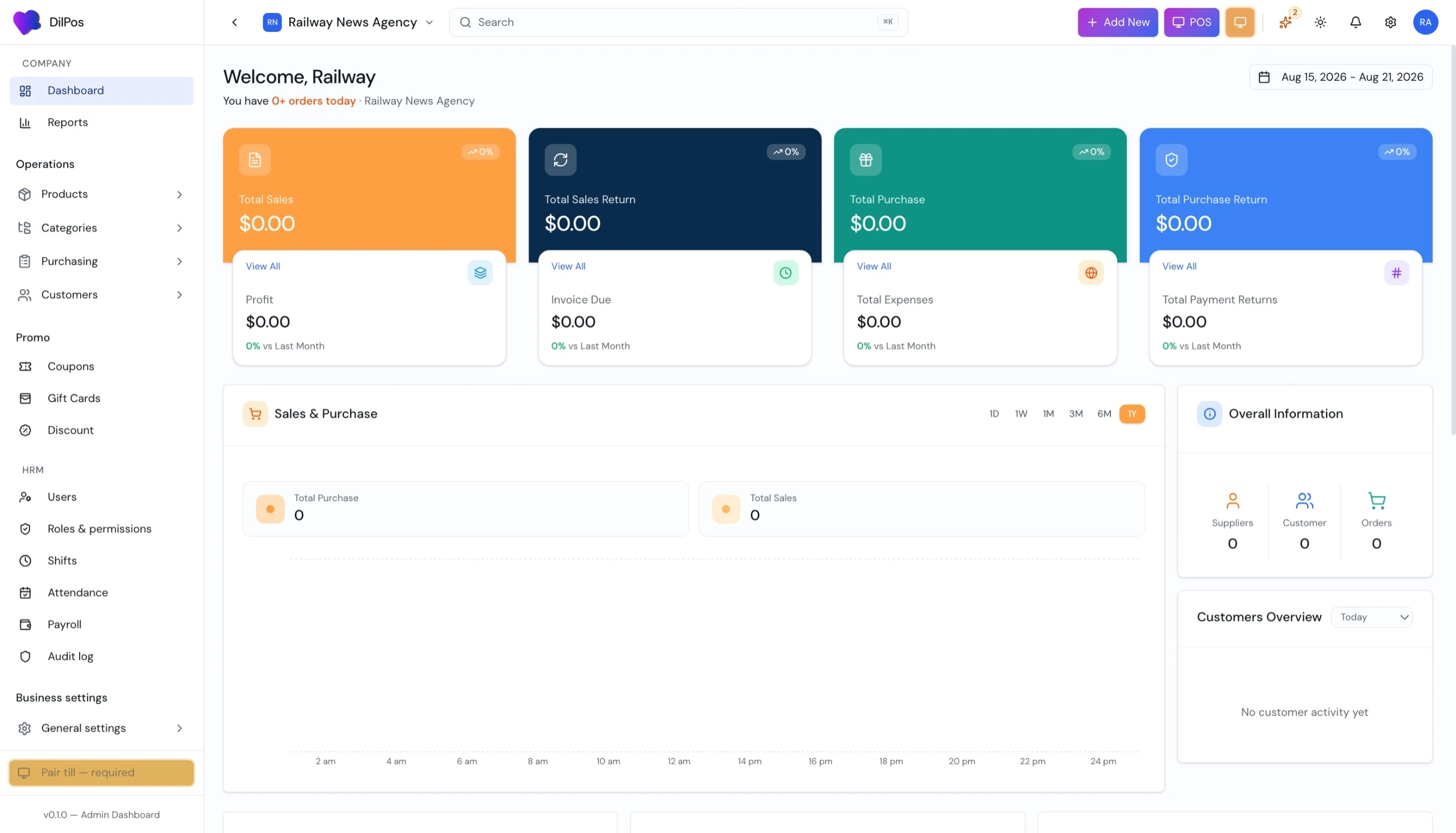Click View All on Total Expenses card
Screen dimensions: 1456x833
[x=874, y=266]
